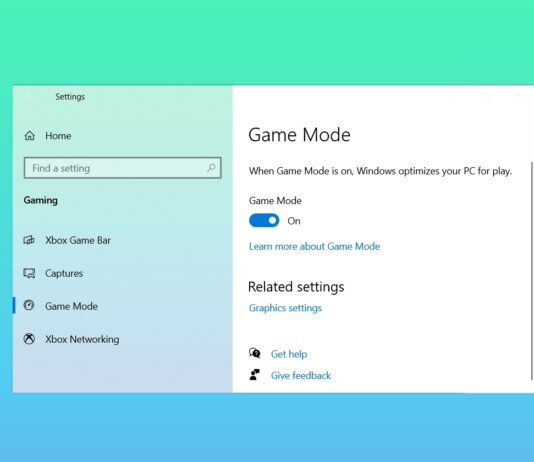This screenshot has height=462, width=534.
Task: Click the Game Mode gauge icon
Action: coord(29,305)
